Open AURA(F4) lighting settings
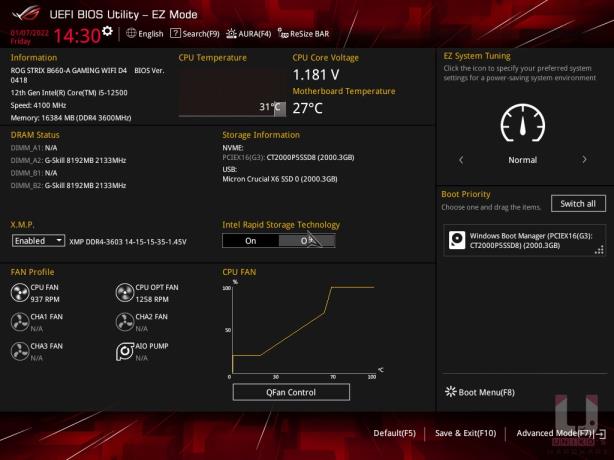Viewport: 614px width, 460px height. coord(249,34)
